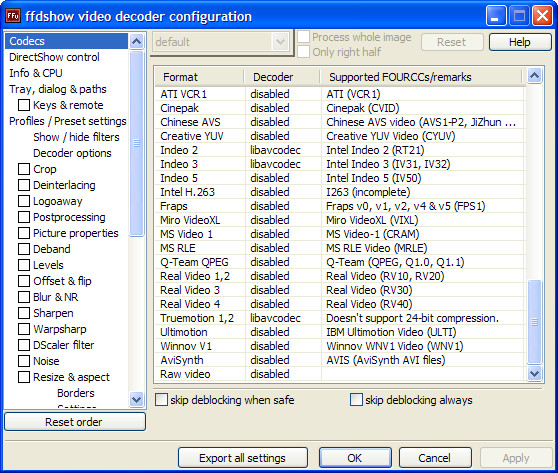558x473 pixels.
Task: Check skip deblocking always
Action: pos(356,400)
